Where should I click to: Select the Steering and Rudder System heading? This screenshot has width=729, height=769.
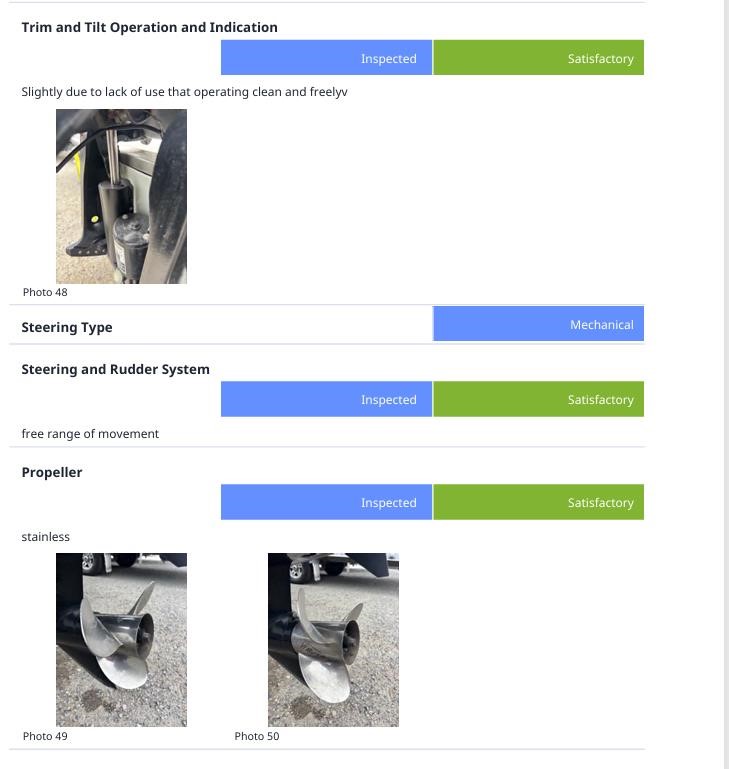[116, 369]
